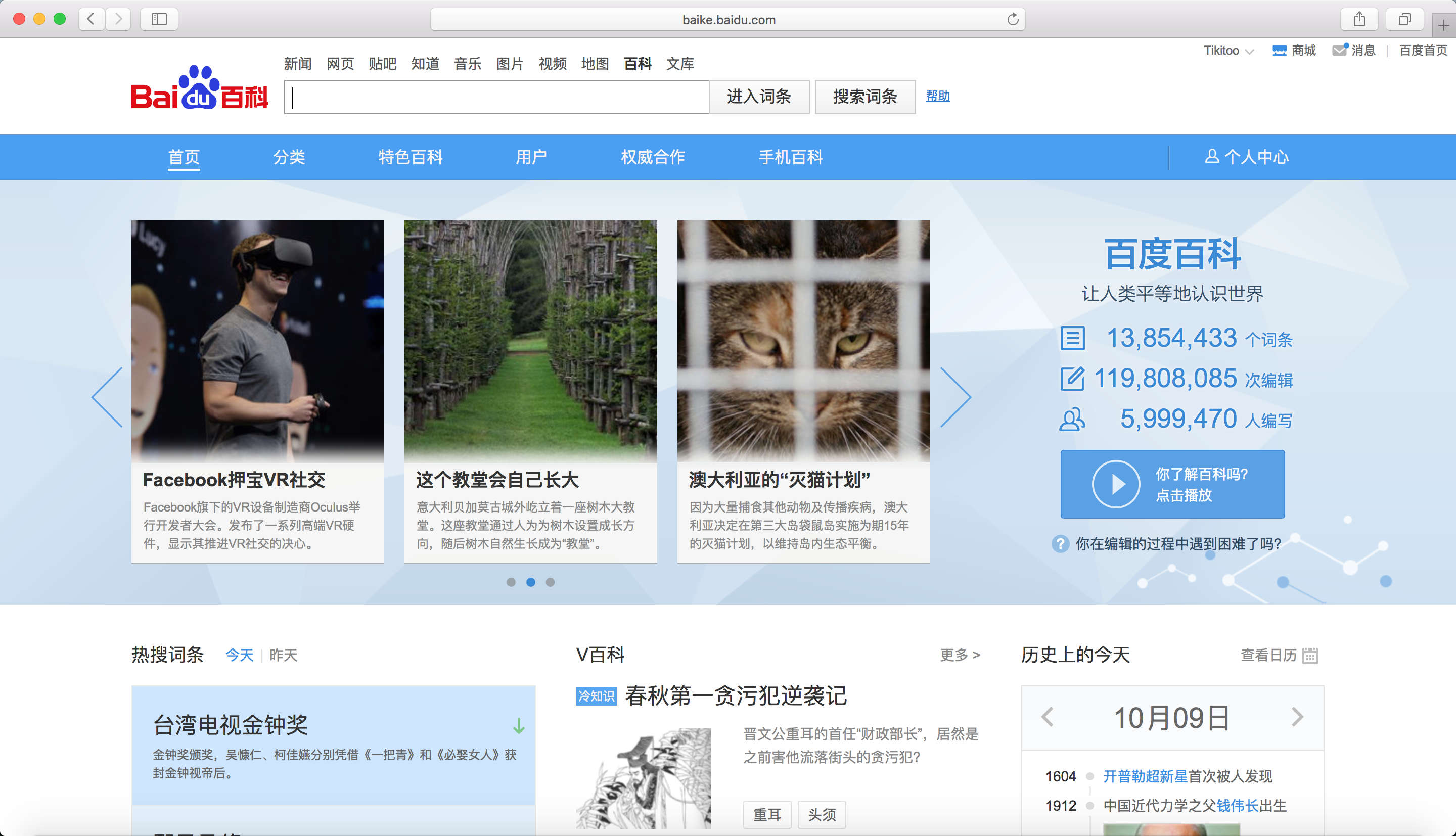The image size is (1456, 836).
Task: Open the 春秋第一贪污犯逆袭记 illustration
Action: click(643, 778)
